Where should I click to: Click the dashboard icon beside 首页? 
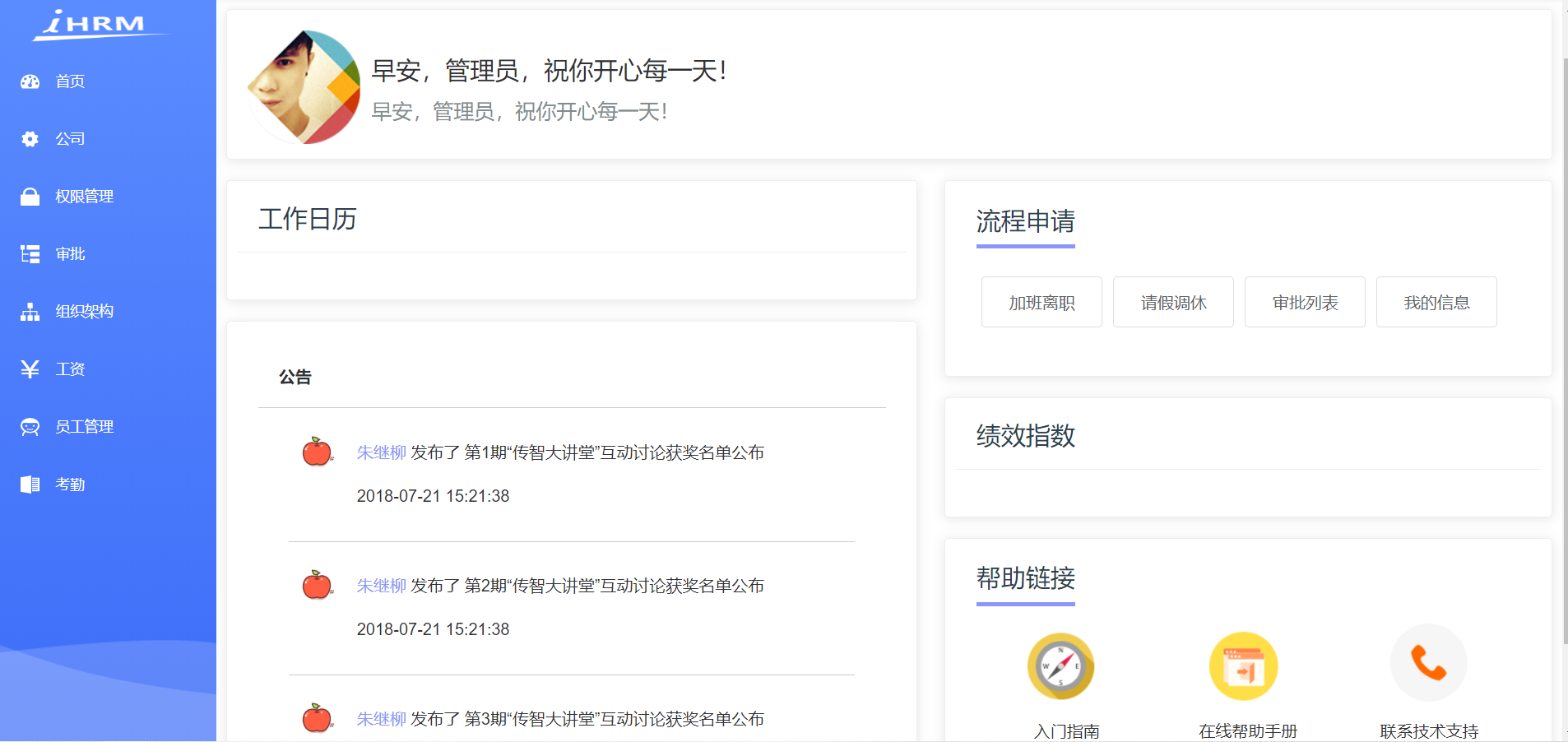[30, 81]
